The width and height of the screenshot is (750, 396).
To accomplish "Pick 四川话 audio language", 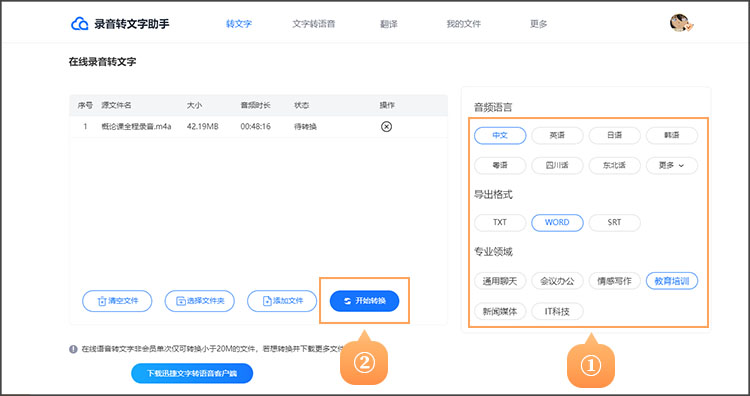I will pyautogui.click(x=557, y=165).
